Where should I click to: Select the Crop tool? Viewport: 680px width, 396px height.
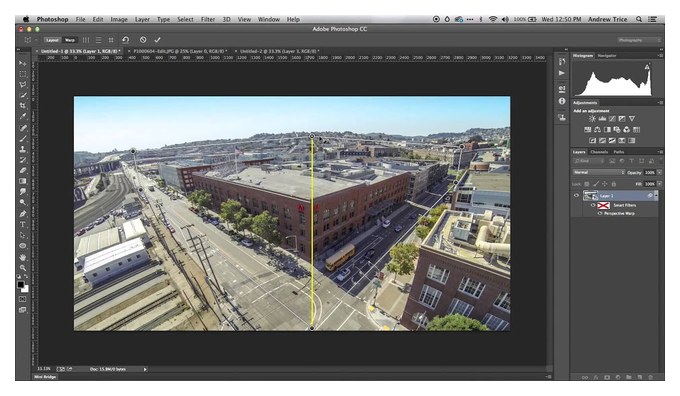coord(23,105)
